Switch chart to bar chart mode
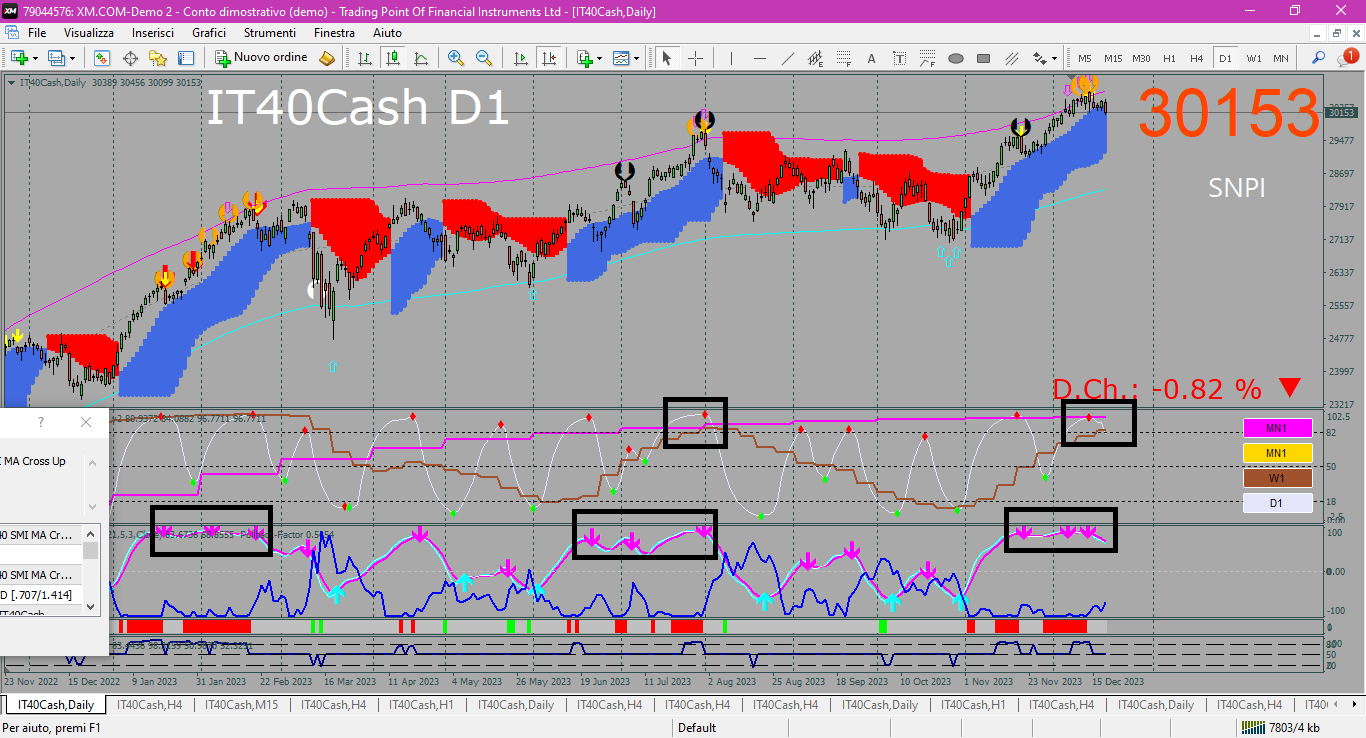This screenshot has height=738, width=1366. point(365,58)
